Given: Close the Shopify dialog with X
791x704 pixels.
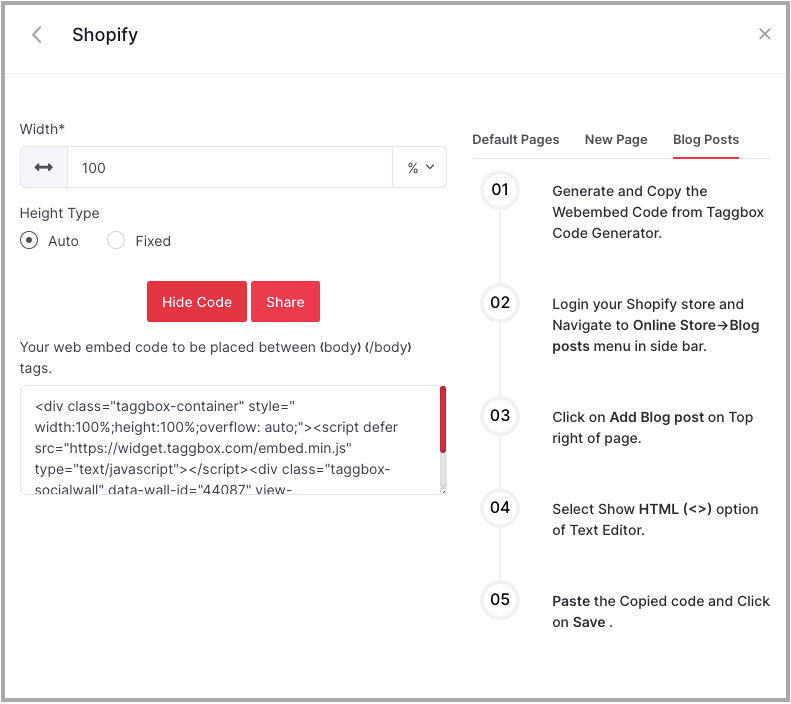Looking at the screenshot, I should pos(764,34).
